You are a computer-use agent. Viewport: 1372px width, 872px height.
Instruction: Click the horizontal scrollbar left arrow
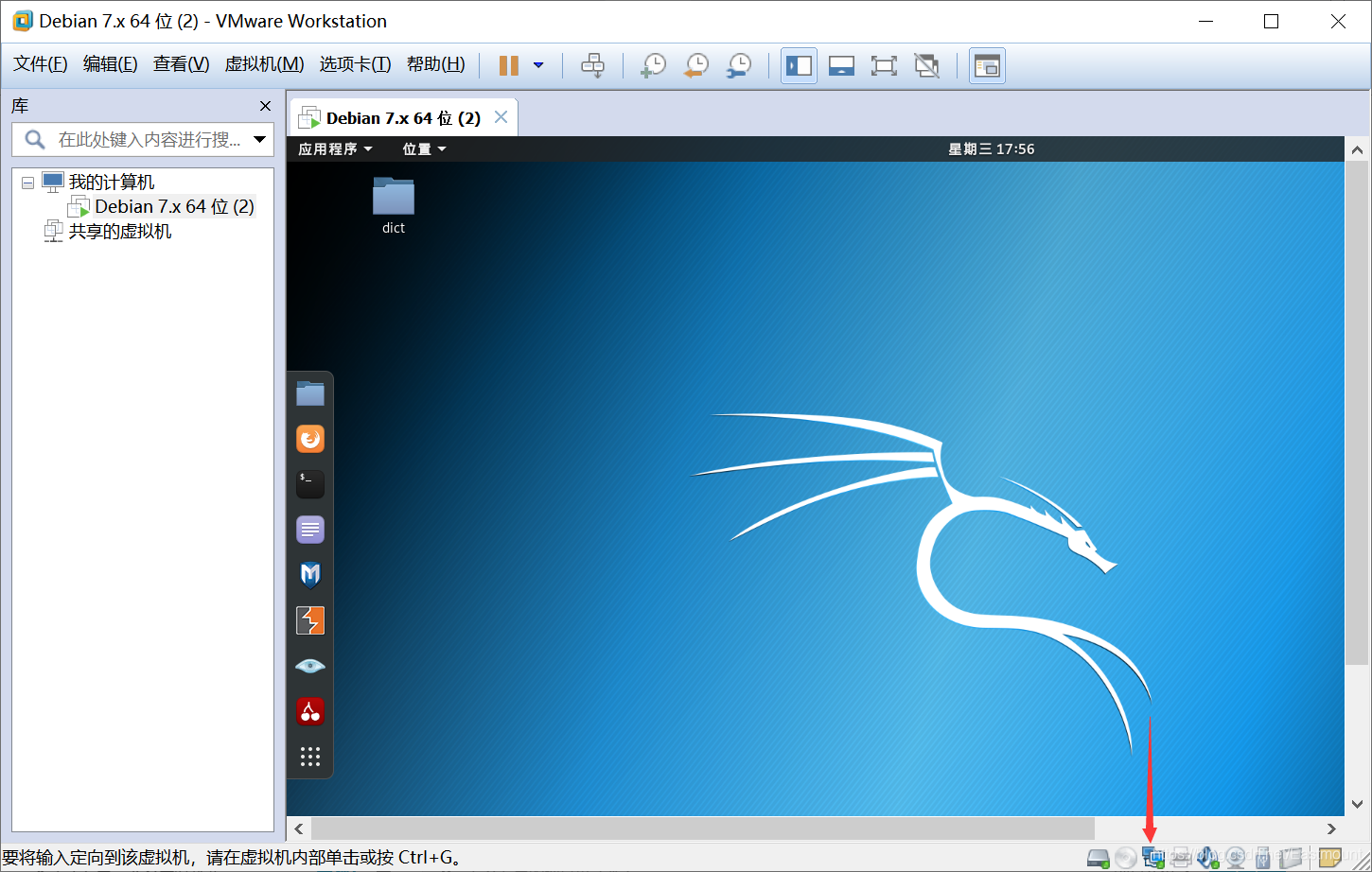tap(299, 828)
